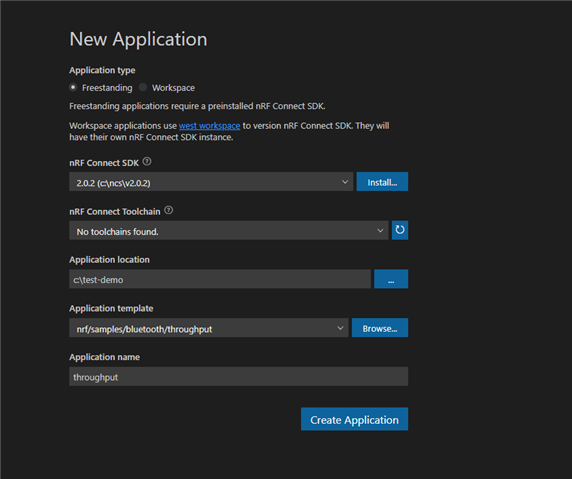Refresh the toolchain list
Viewport: 572px width, 479px height.
pos(400,230)
